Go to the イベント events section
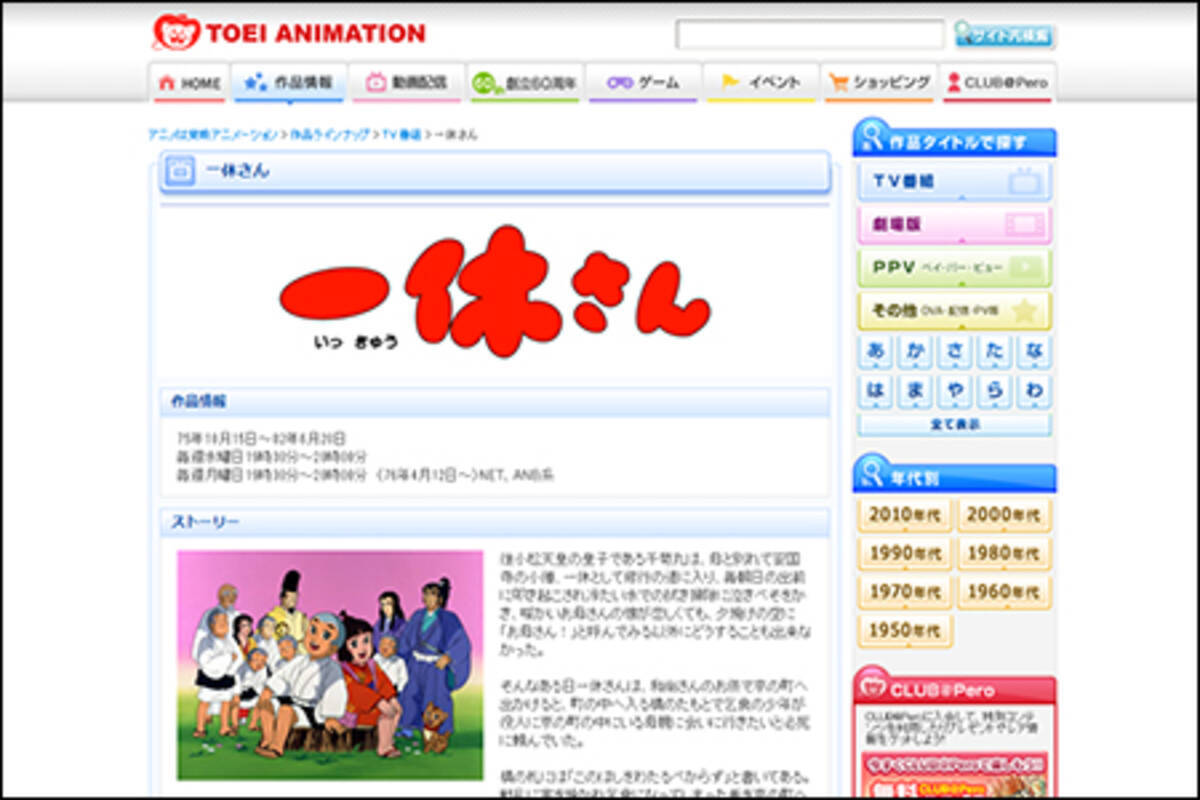Viewport: 1200px width, 800px height. pos(760,83)
